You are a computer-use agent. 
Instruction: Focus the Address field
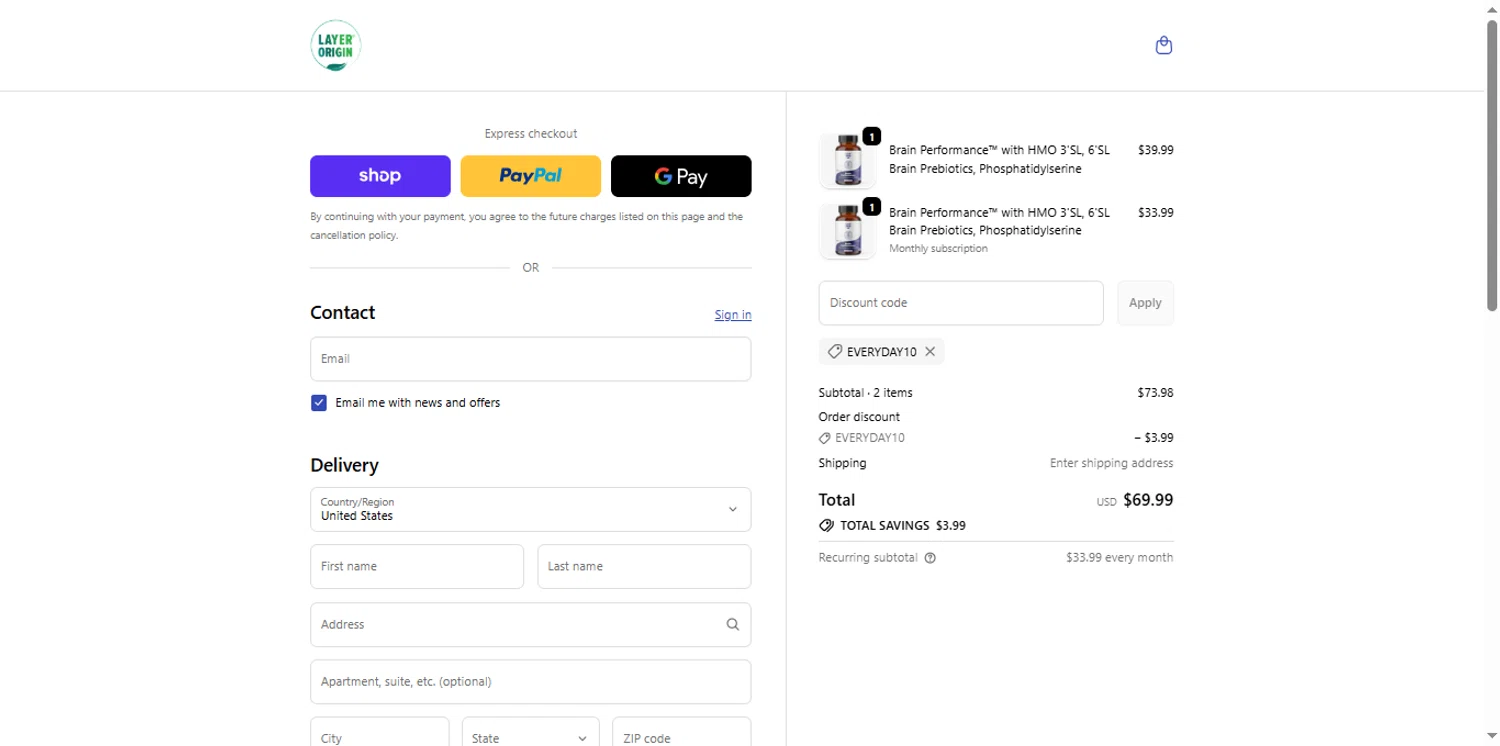[x=531, y=624]
